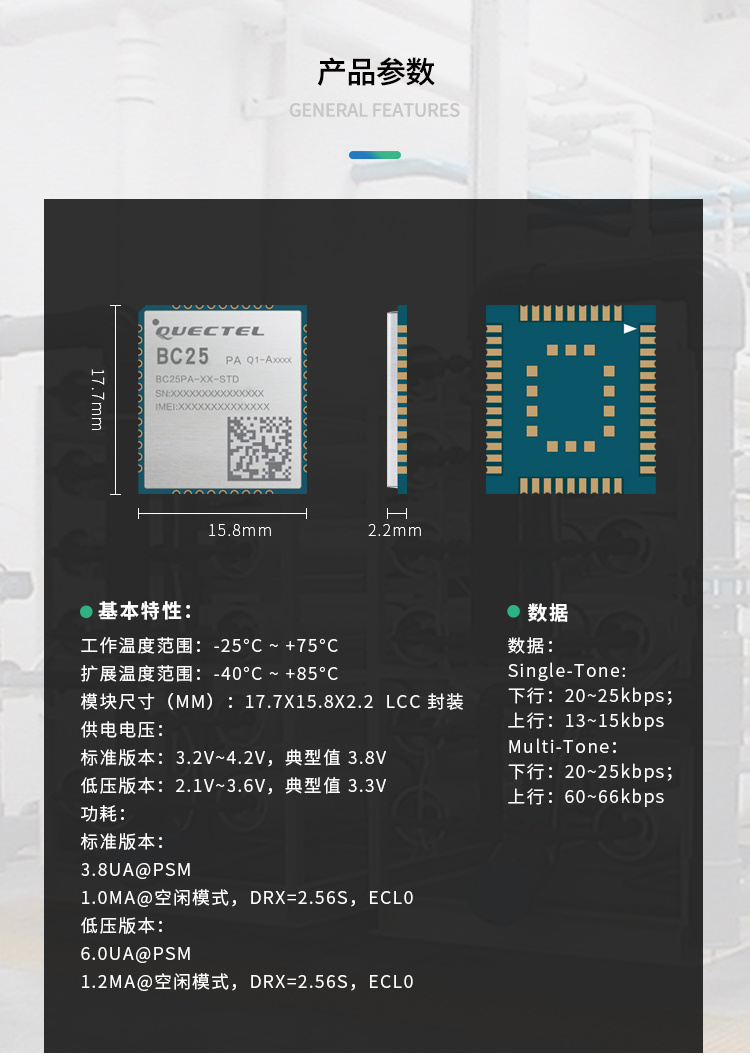
Task: Click the white pin-1 triangle marker
Action: [x=630, y=329]
